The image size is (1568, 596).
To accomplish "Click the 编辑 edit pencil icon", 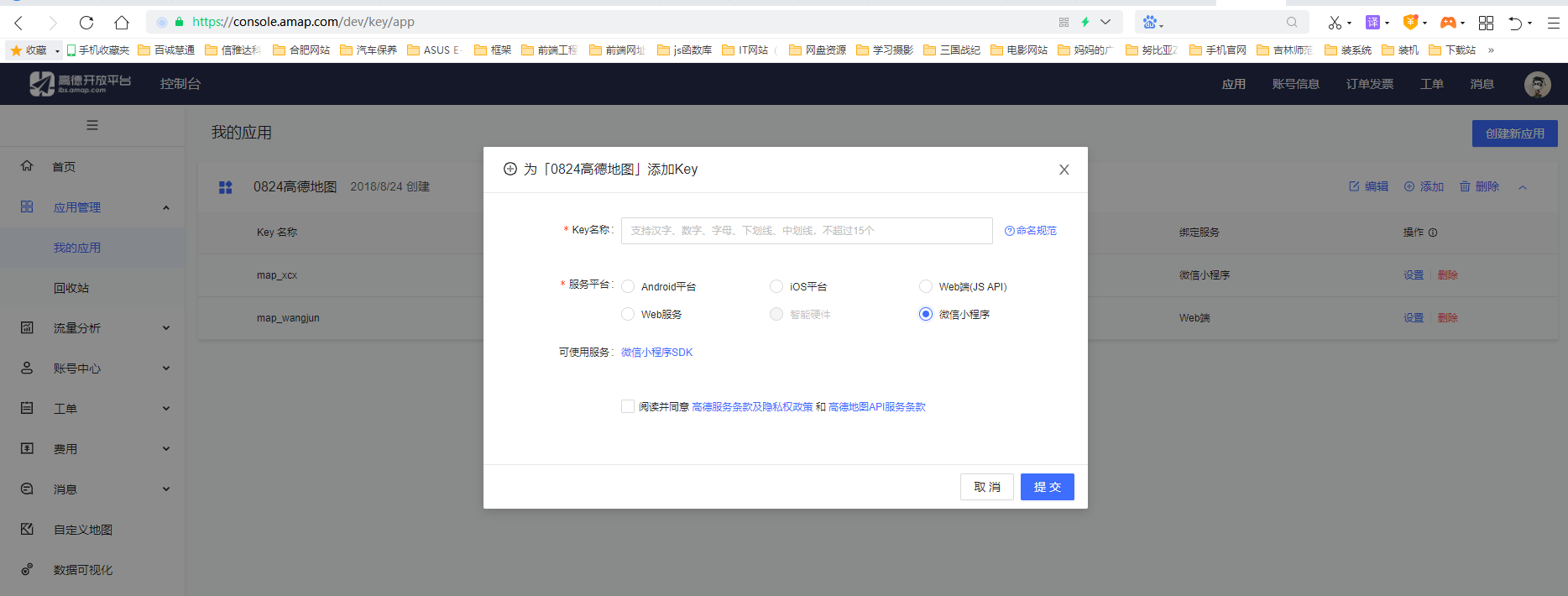I will 1354,186.
